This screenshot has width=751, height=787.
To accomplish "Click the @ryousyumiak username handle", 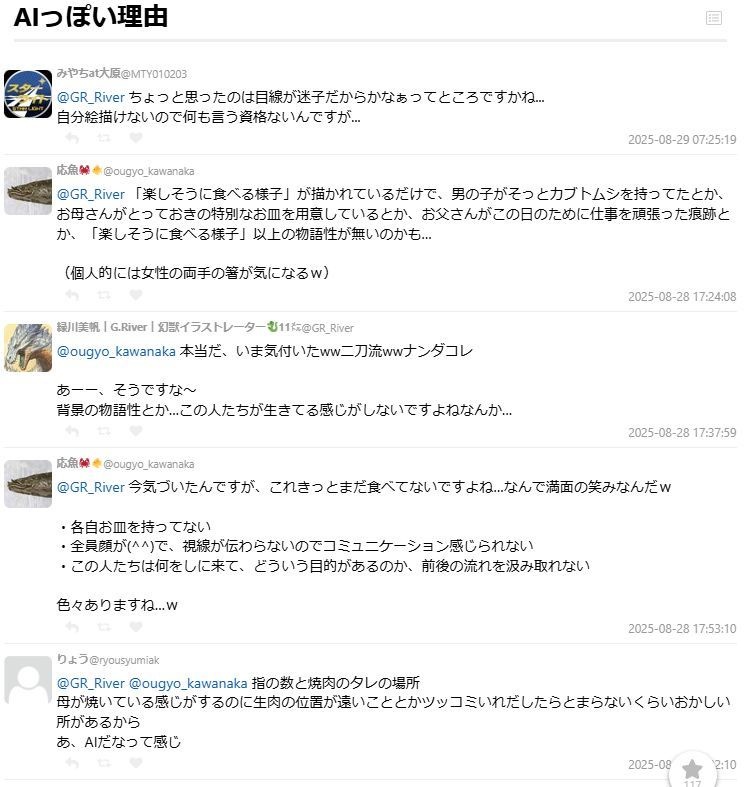I will (x=124, y=661).
